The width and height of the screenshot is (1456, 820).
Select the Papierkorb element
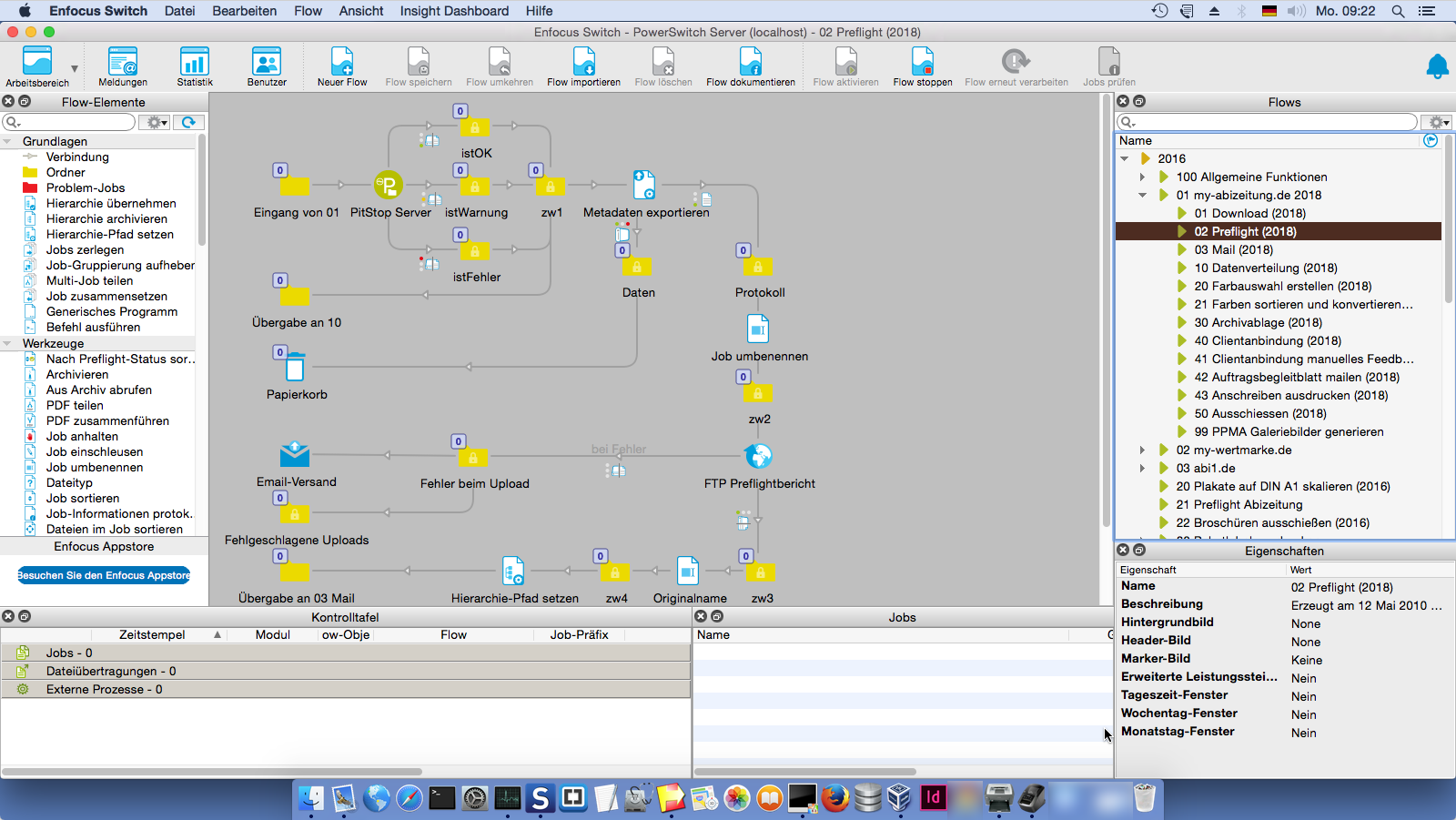click(x=295, y=368)
